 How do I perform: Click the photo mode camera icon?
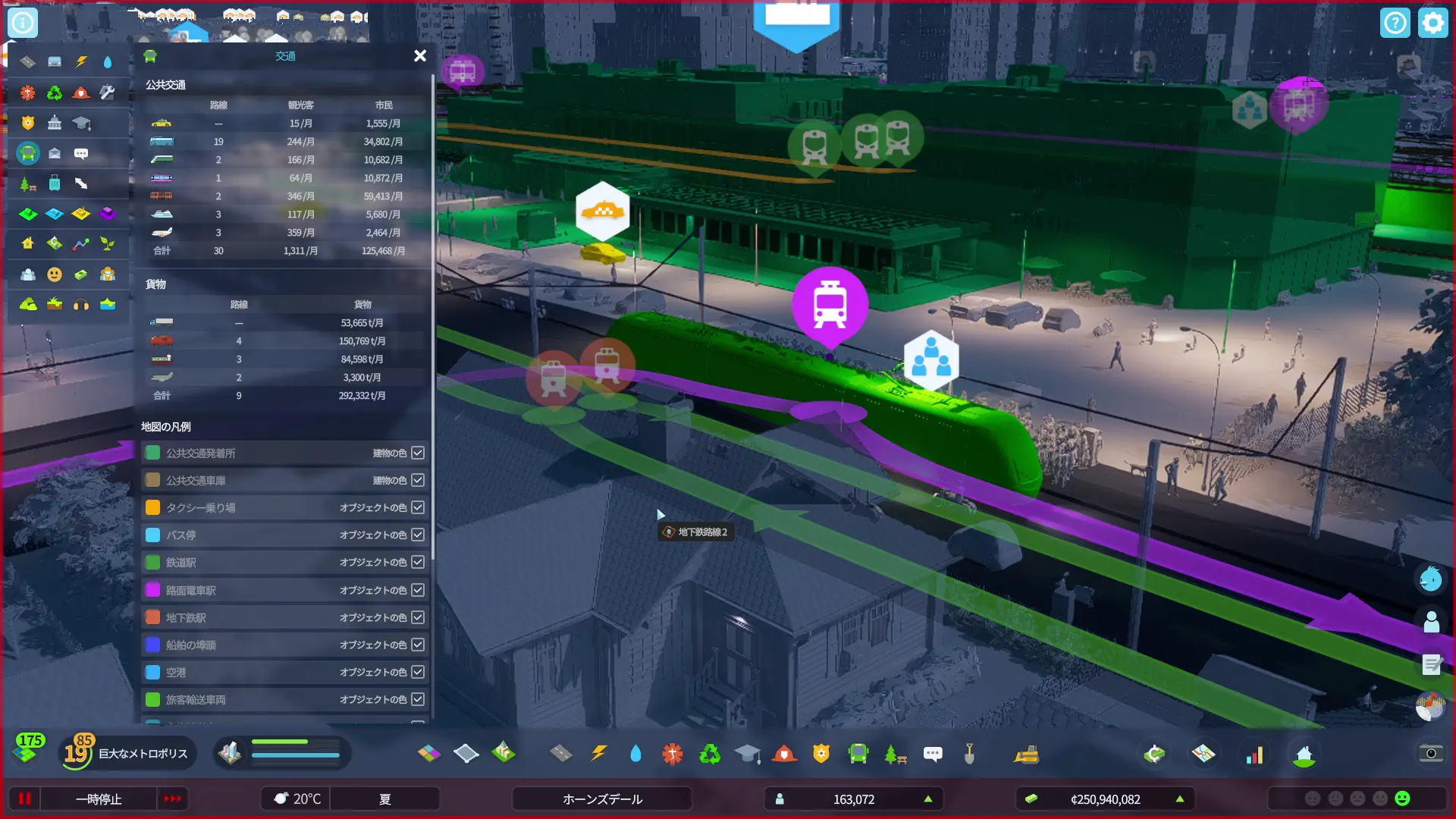(1430, 753)
